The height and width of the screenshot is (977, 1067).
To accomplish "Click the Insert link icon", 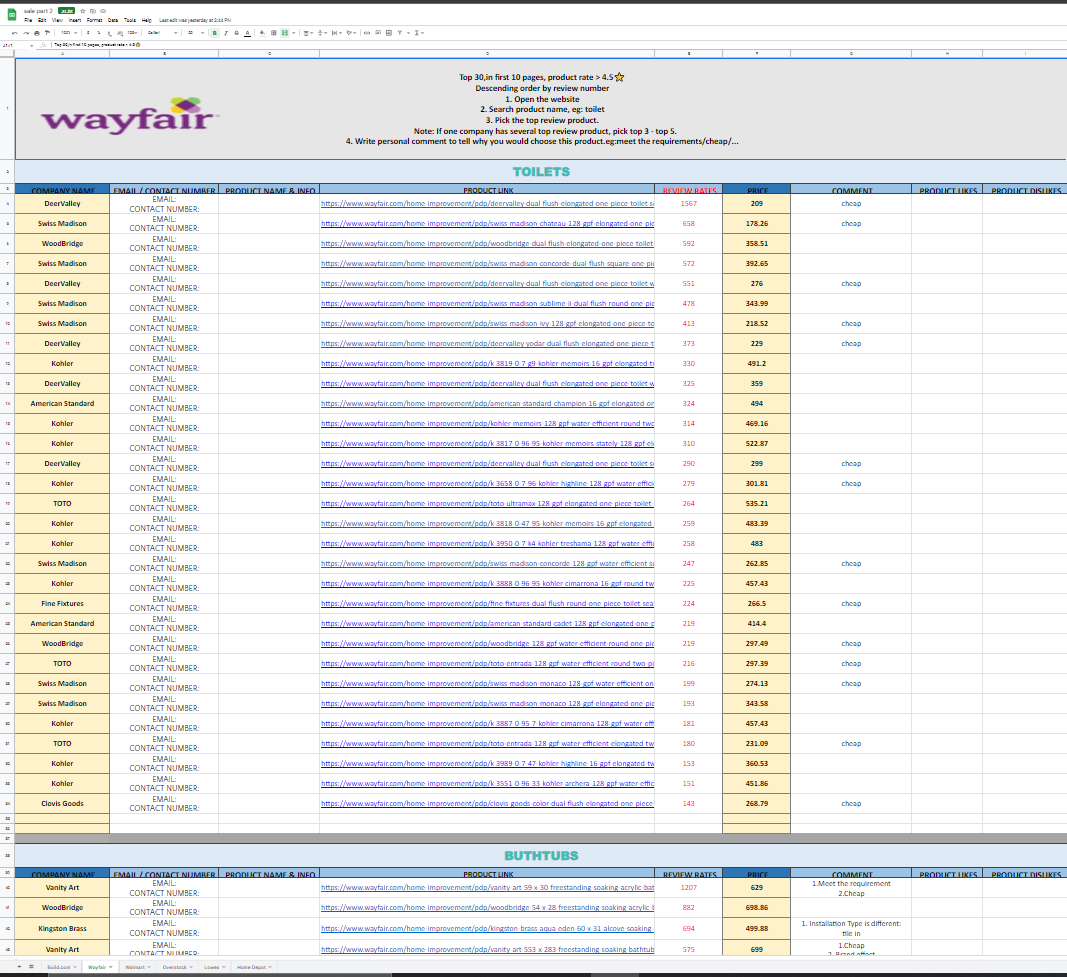I will point(367,33).
